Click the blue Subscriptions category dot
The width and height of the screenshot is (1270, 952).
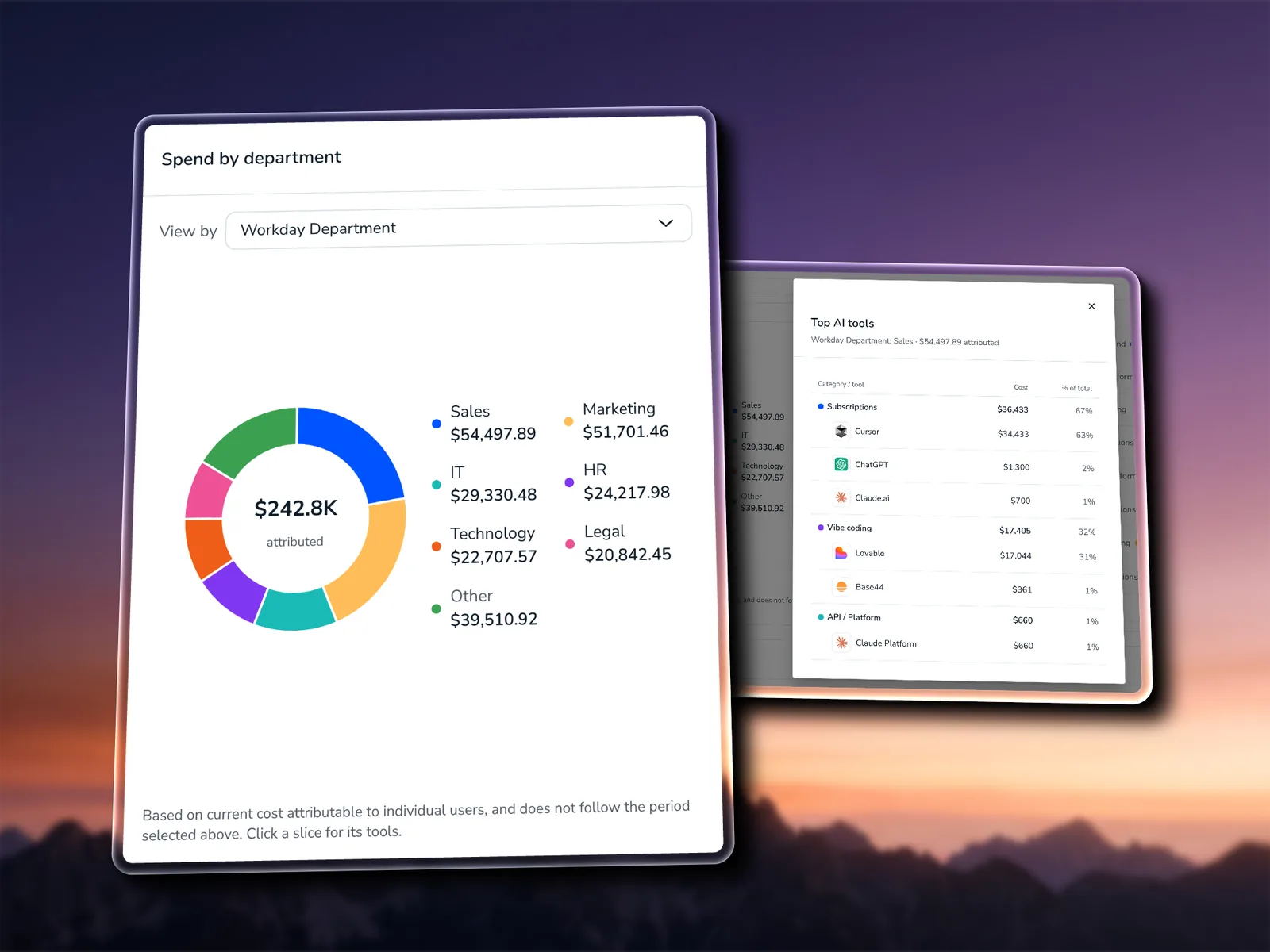click(821, 406)
